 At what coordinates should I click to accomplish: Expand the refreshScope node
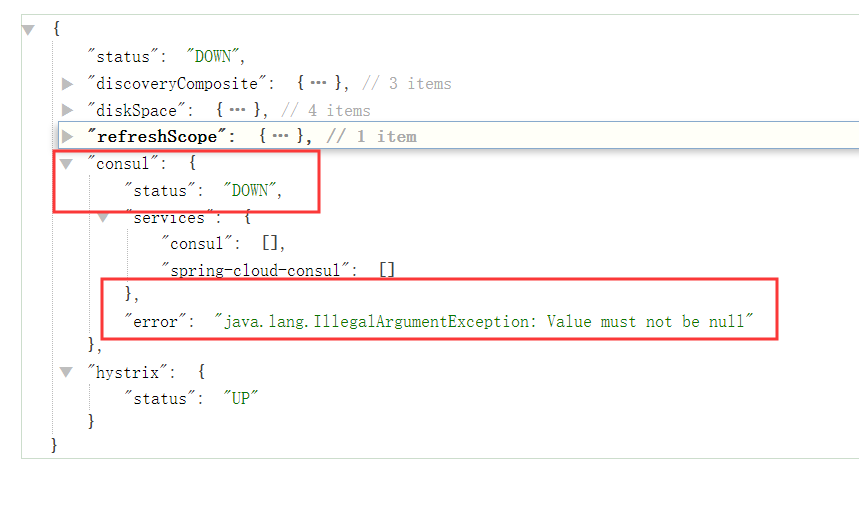[x=67, y=136]
